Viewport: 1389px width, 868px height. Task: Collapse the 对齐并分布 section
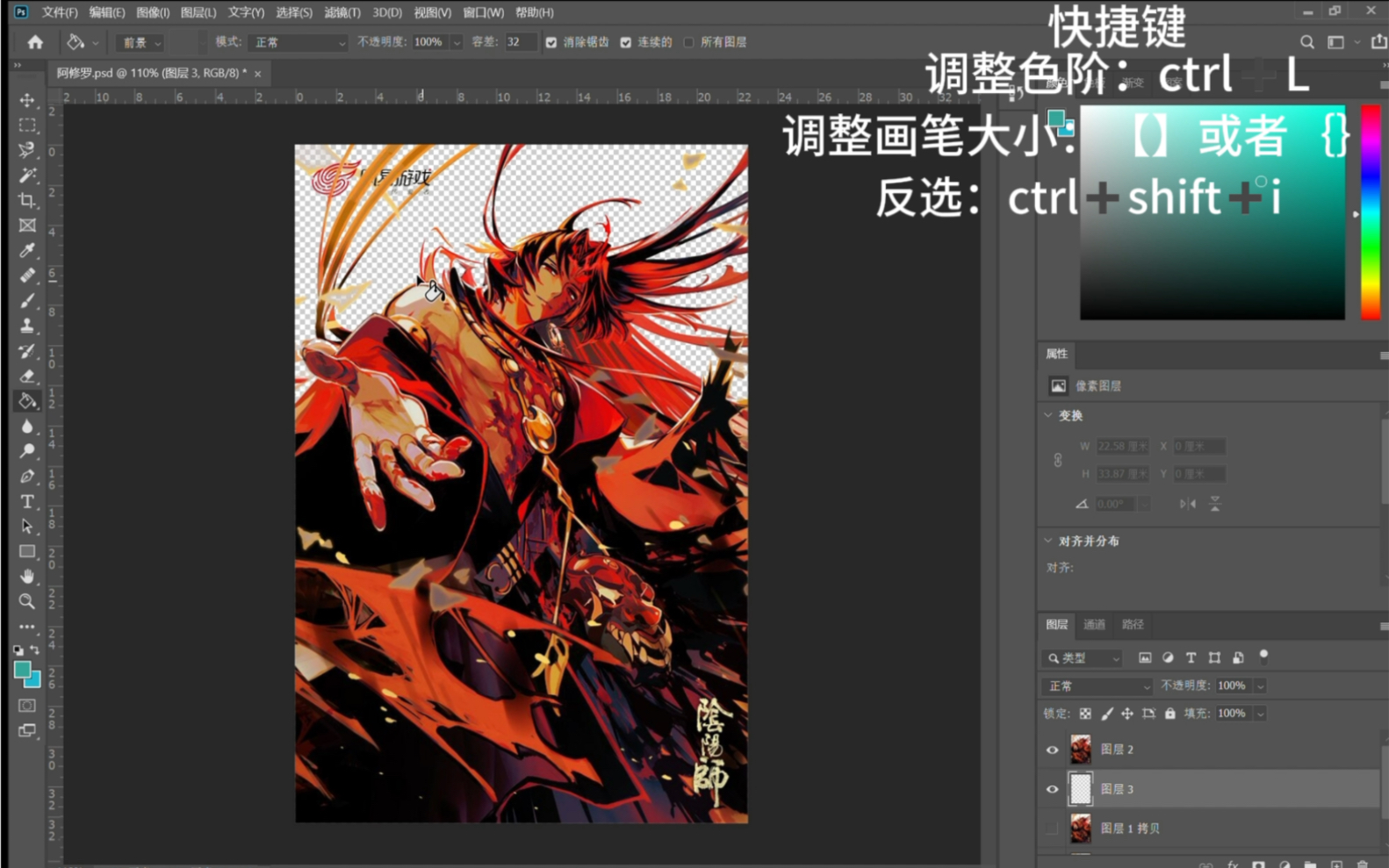1048,541
